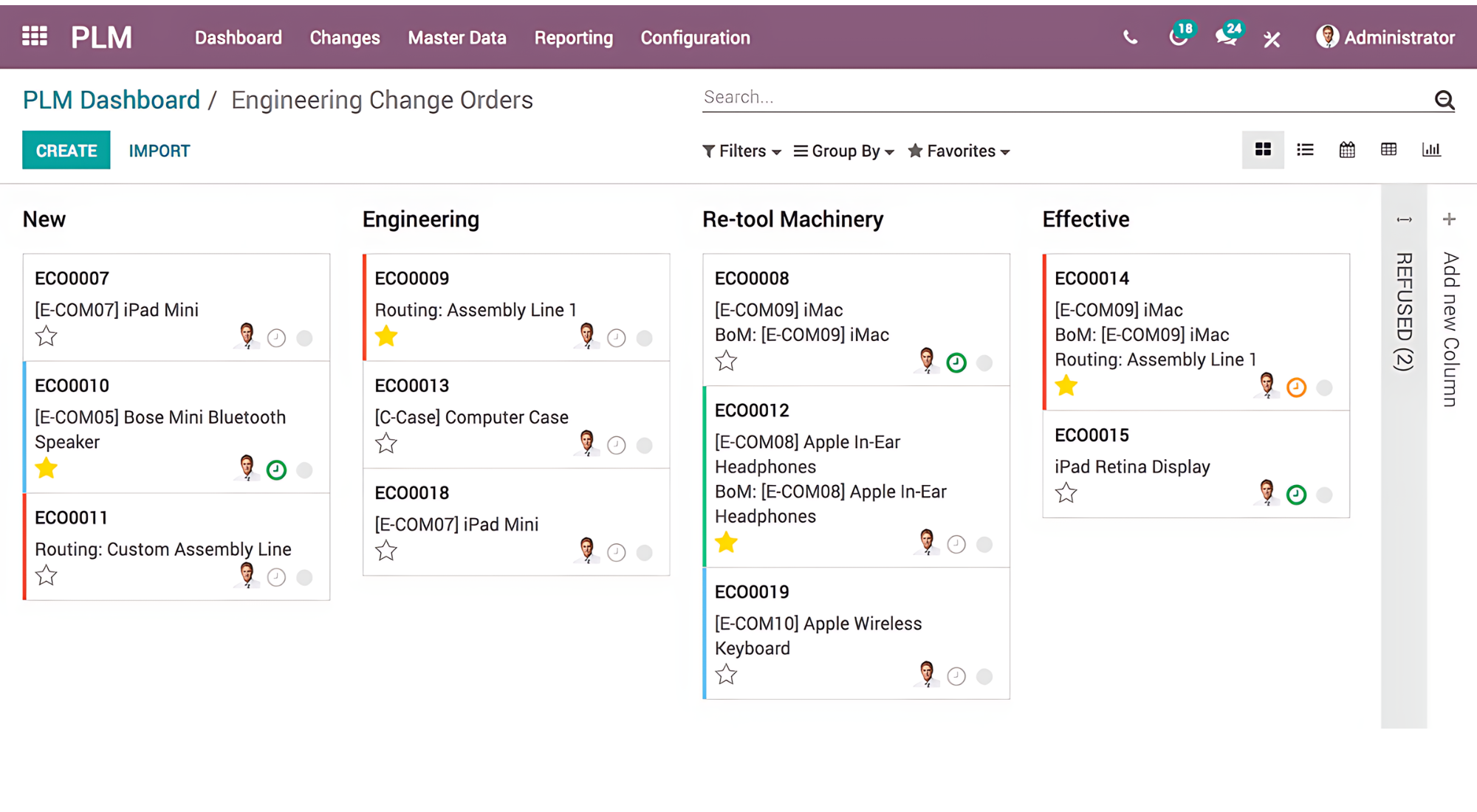Click the debug tools wrench icon
This screenshot has width=1477, height=812.
click(x=1272, y=38)
